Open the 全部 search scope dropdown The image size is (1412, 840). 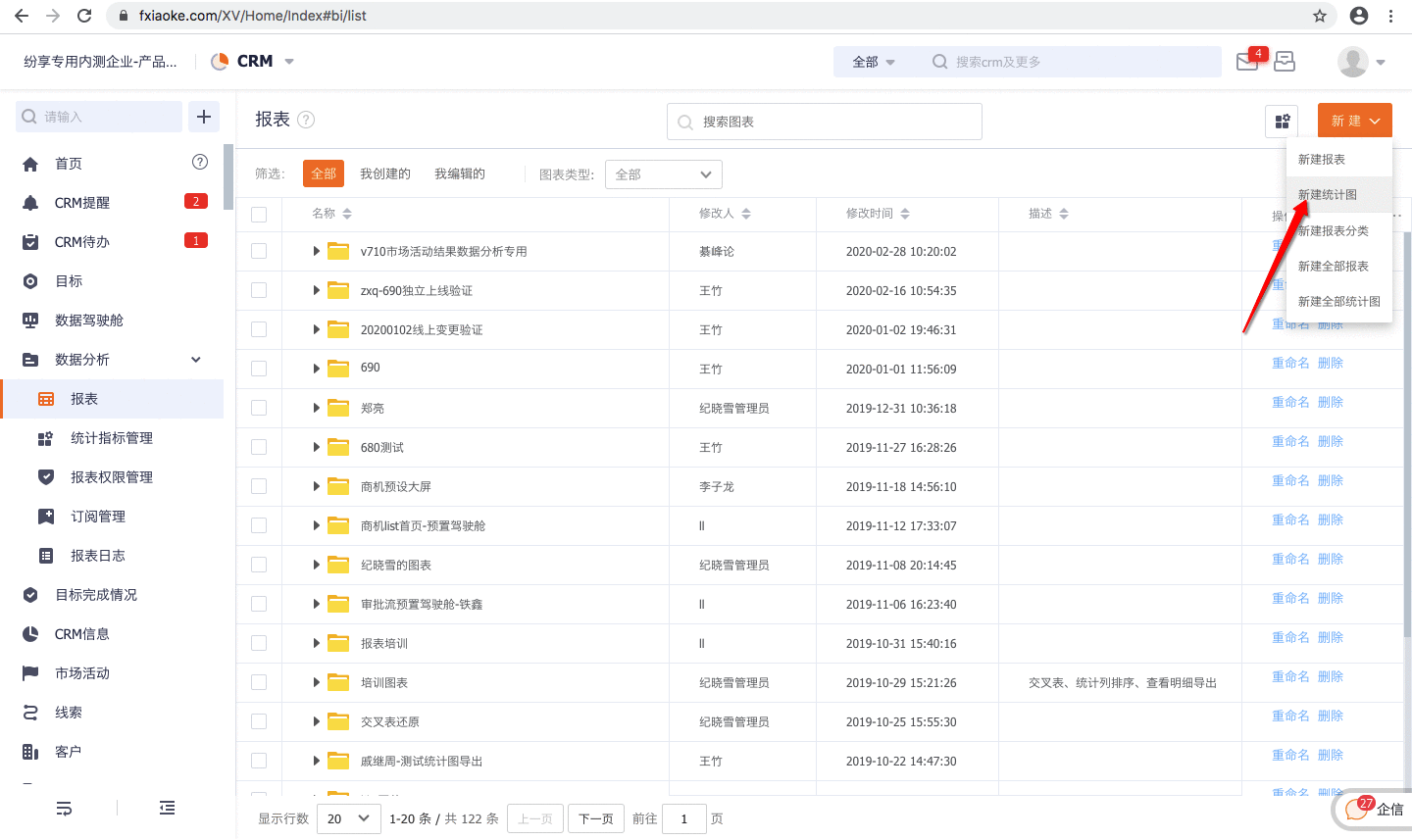[x=873, y=62]
